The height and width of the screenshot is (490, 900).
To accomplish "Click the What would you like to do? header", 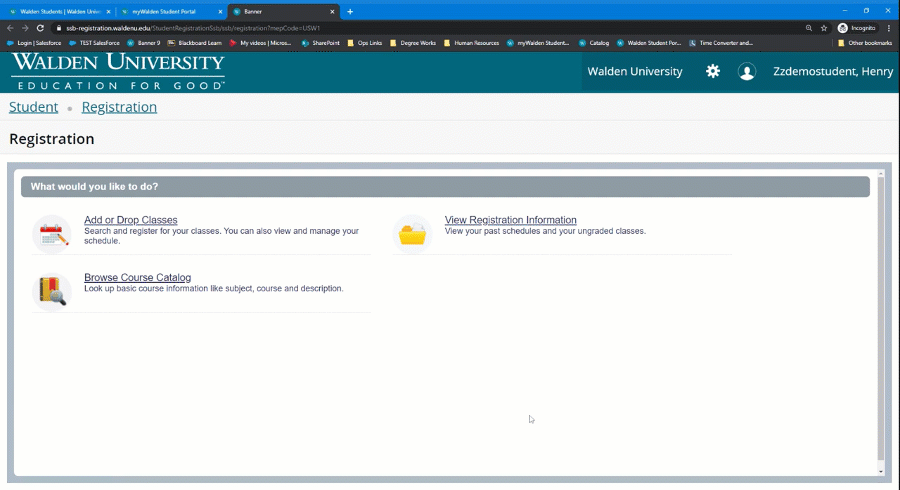I will click(x=445, y=186).
